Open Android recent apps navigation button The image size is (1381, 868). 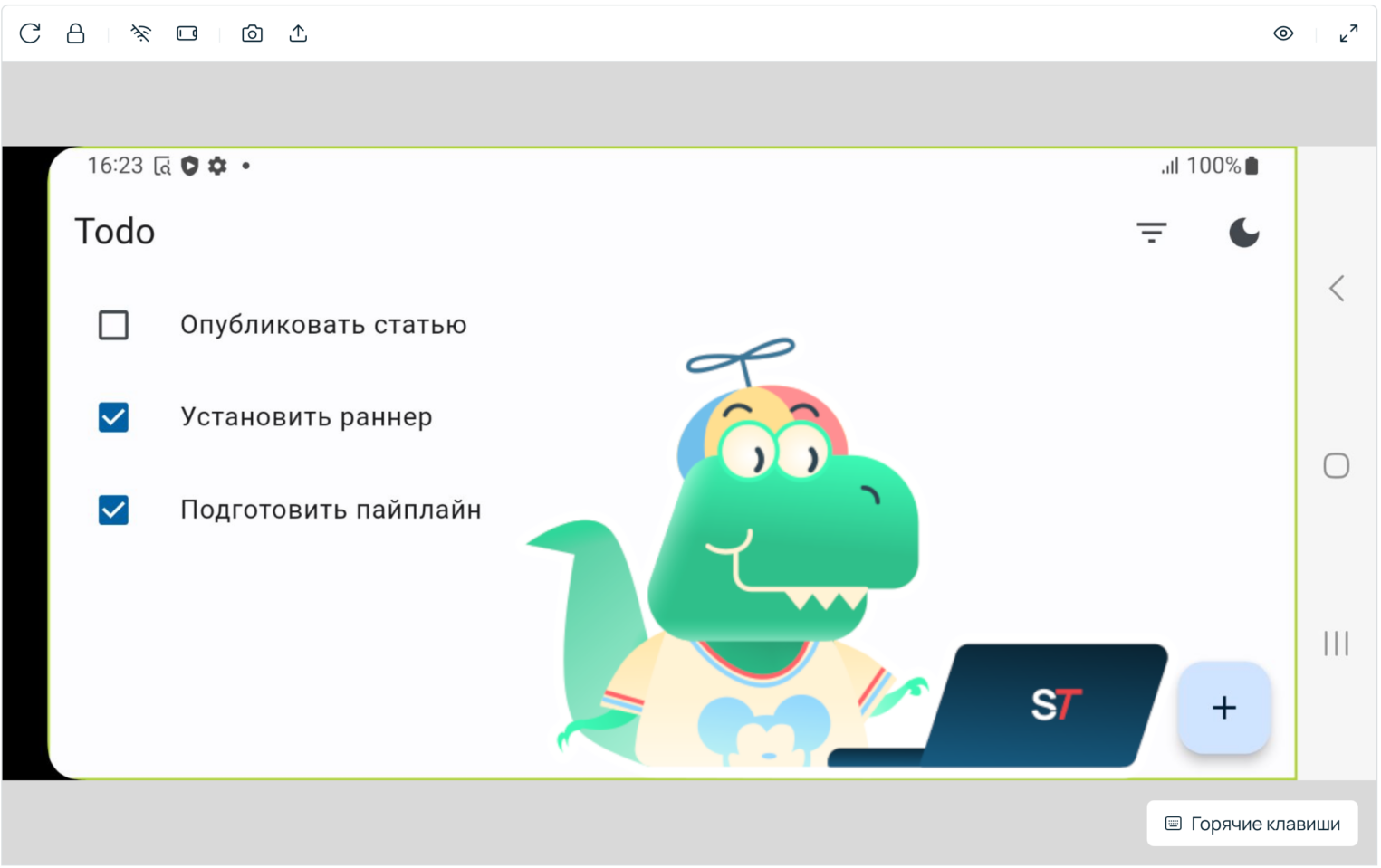click(x=1336, y=644)
